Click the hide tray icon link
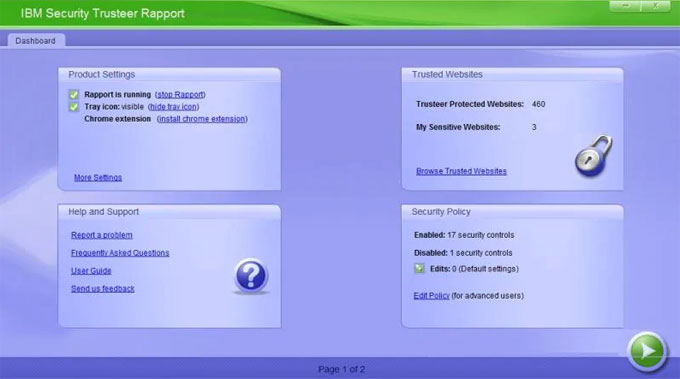Screen dimensions: 680x379 [x=173, y=107]
